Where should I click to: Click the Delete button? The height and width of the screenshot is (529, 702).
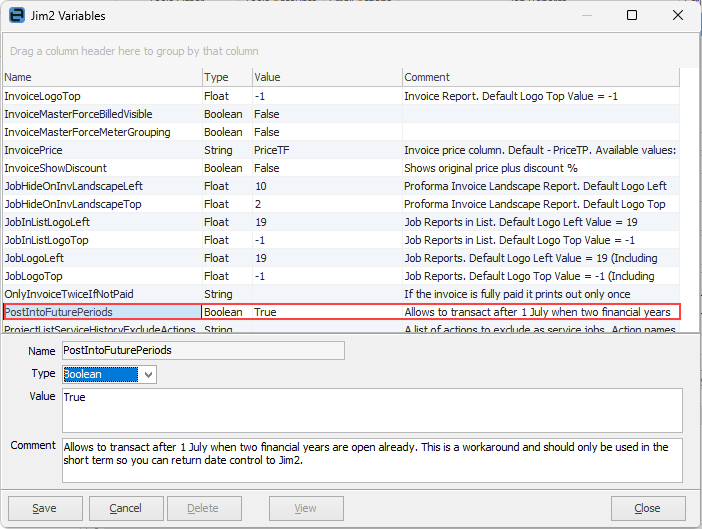[x=205, y=508]
